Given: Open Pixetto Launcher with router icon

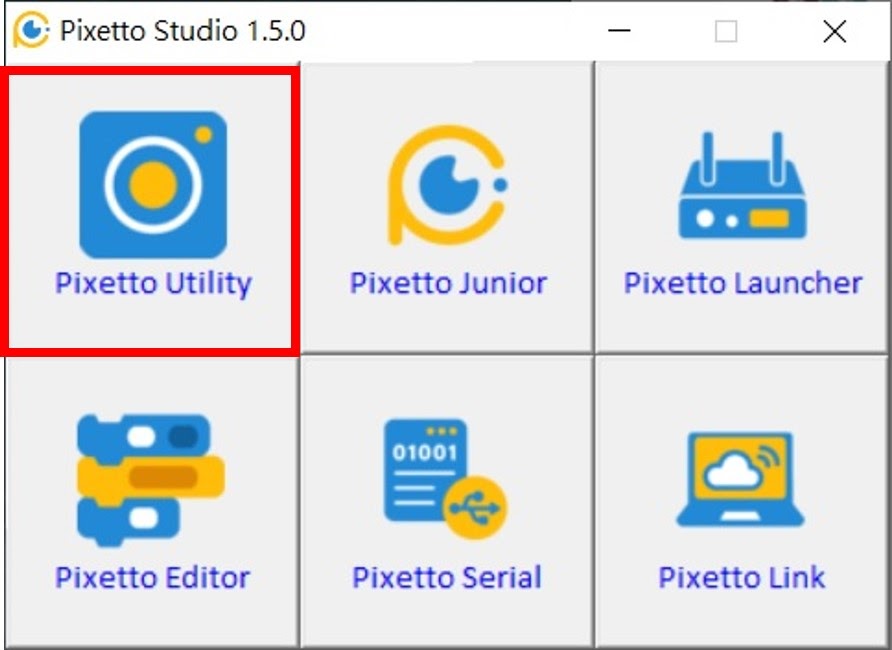Looking at the screenshot, I should tap(742, 208).
